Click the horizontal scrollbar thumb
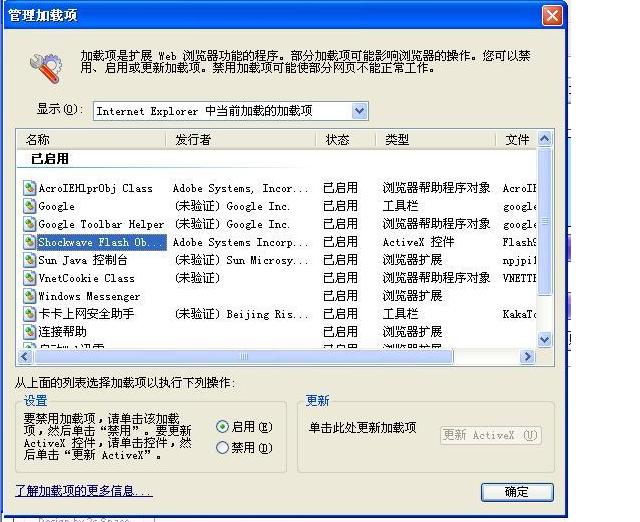This screenshot has height=522, width=640. click(x=244, y=357)
